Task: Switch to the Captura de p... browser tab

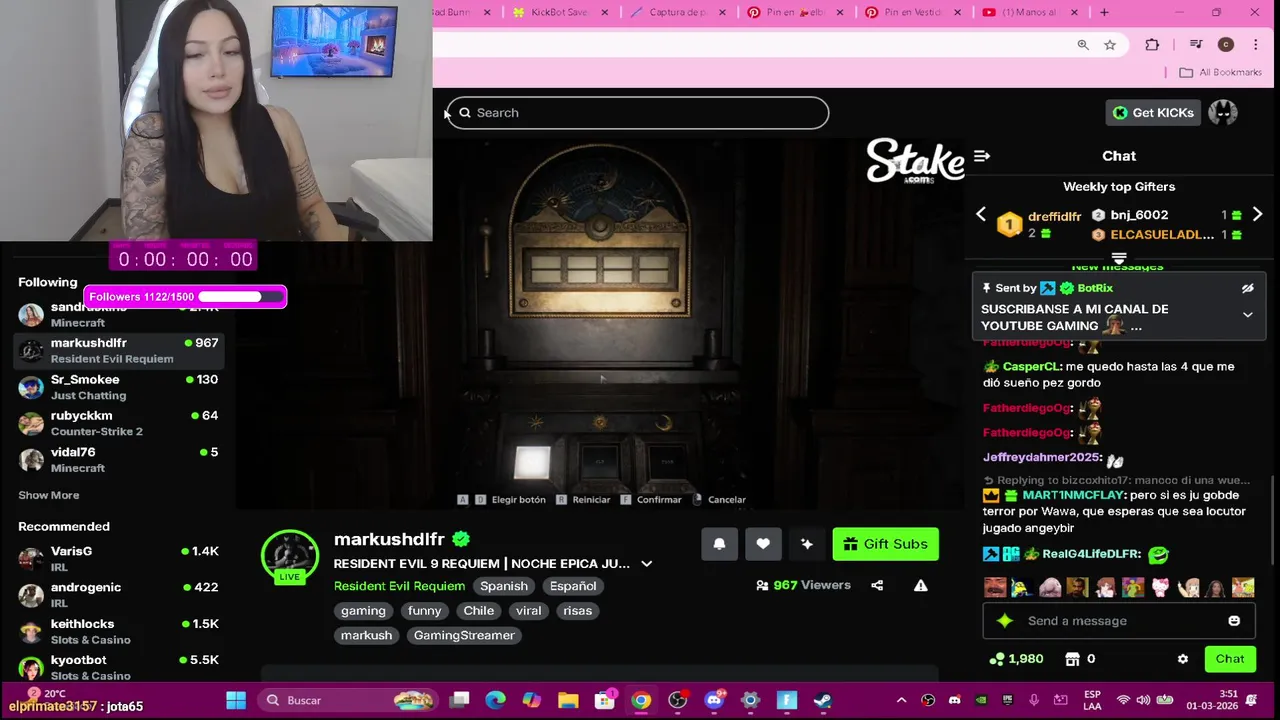Action: (678, 12)
